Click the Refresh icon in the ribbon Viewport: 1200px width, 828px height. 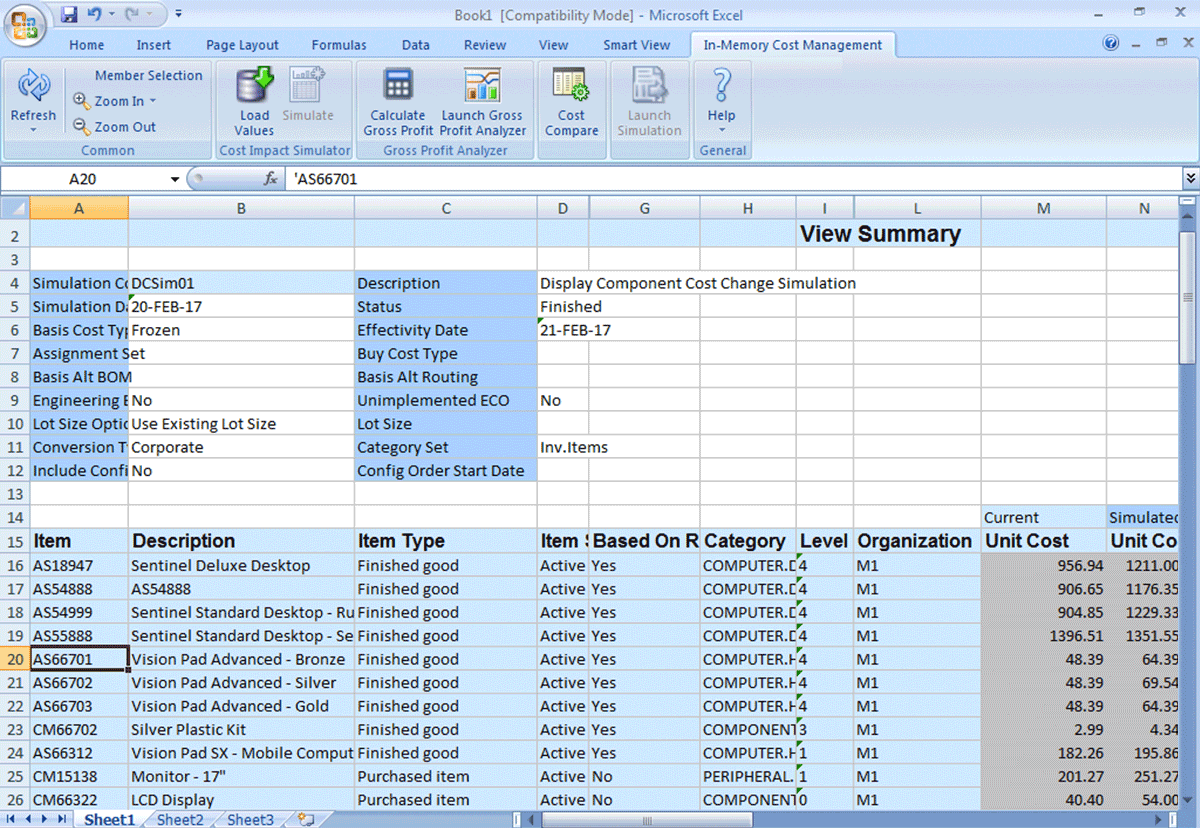[33, 88]
